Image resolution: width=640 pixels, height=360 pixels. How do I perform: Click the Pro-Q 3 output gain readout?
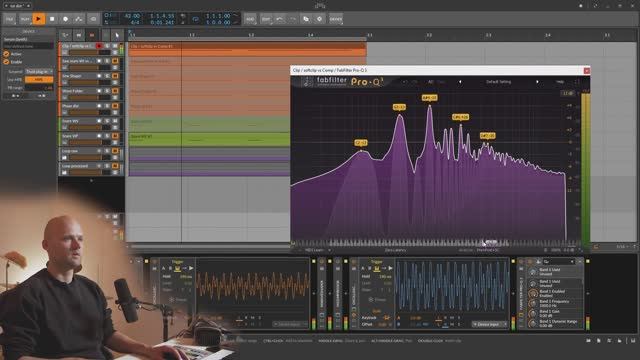(x=569, y=250)
